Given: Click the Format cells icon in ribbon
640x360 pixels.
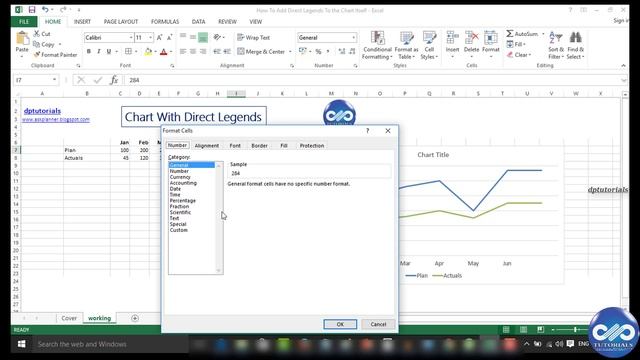Looking at the screenshot, I should click(x=491, y=38).
